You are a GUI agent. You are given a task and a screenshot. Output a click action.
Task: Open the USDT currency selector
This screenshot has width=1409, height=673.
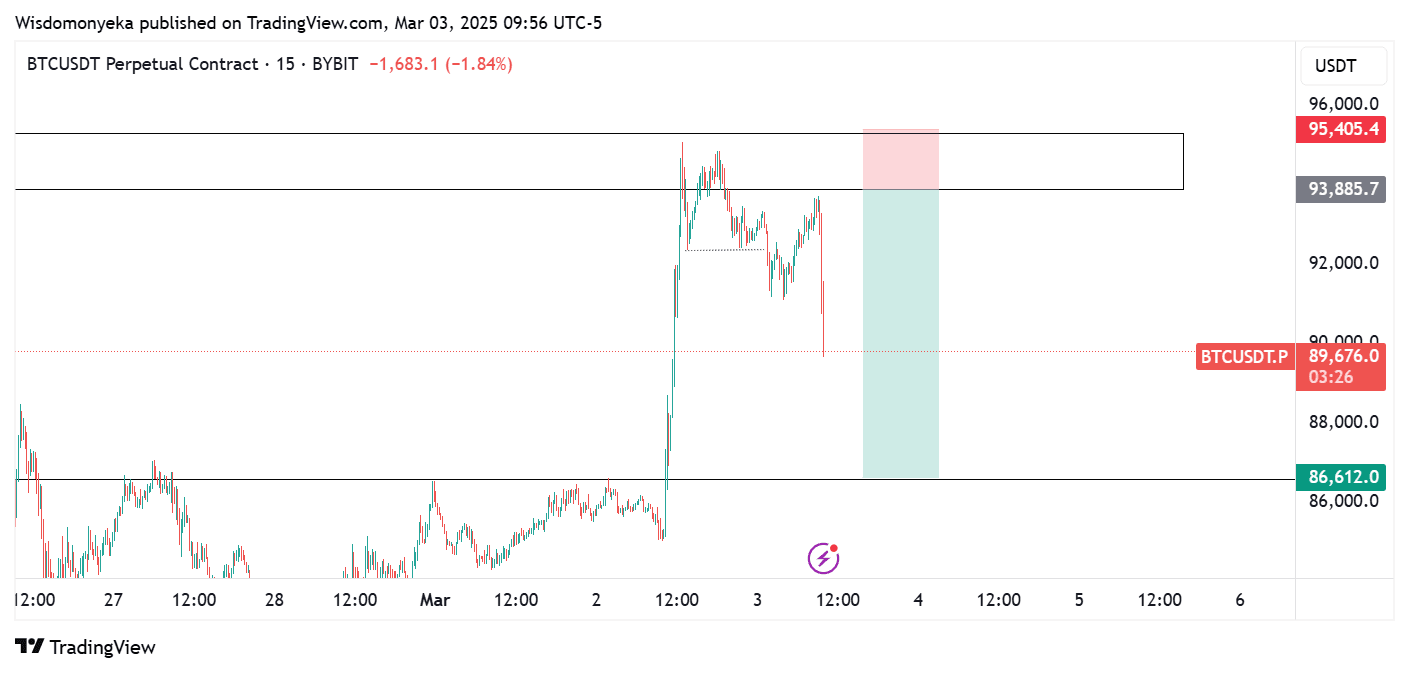click(x=1336, y=66)
